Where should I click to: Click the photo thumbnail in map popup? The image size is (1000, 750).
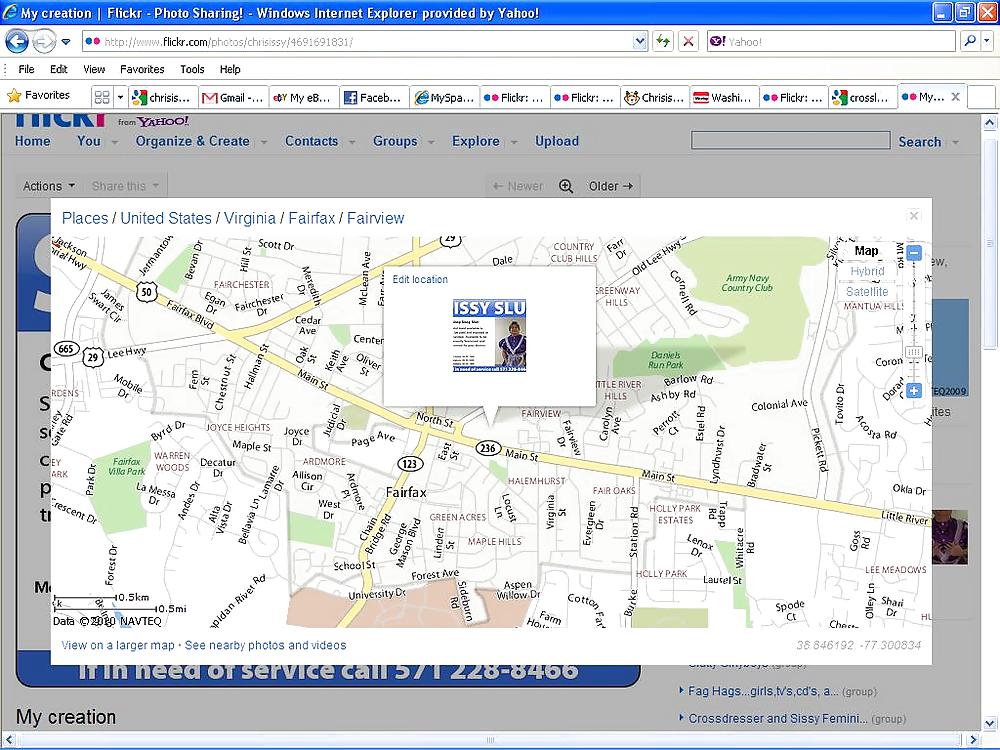coord(489,335)
